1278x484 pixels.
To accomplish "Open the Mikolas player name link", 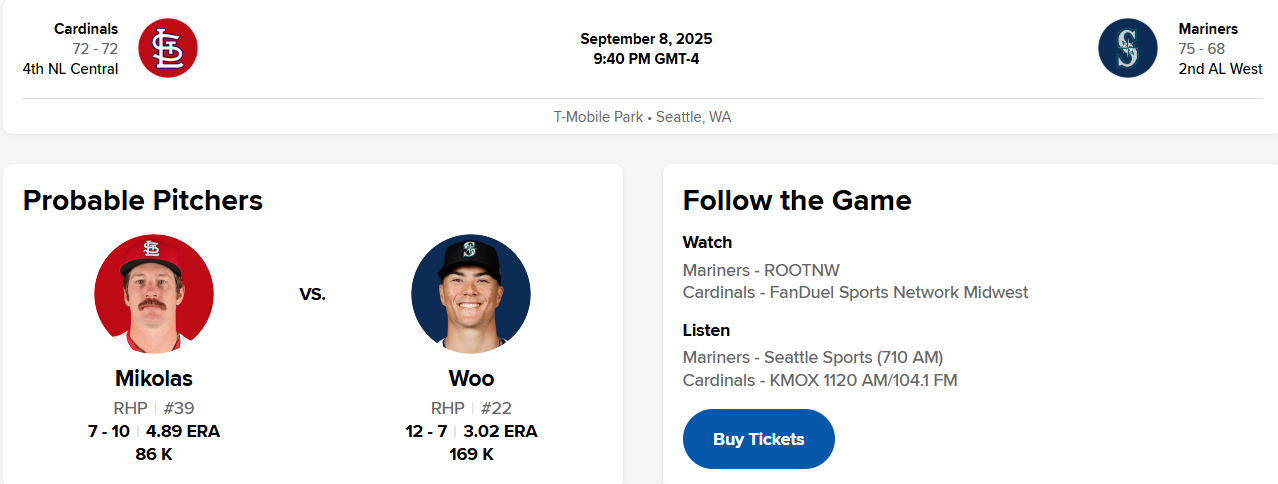I will click(153, 379).
